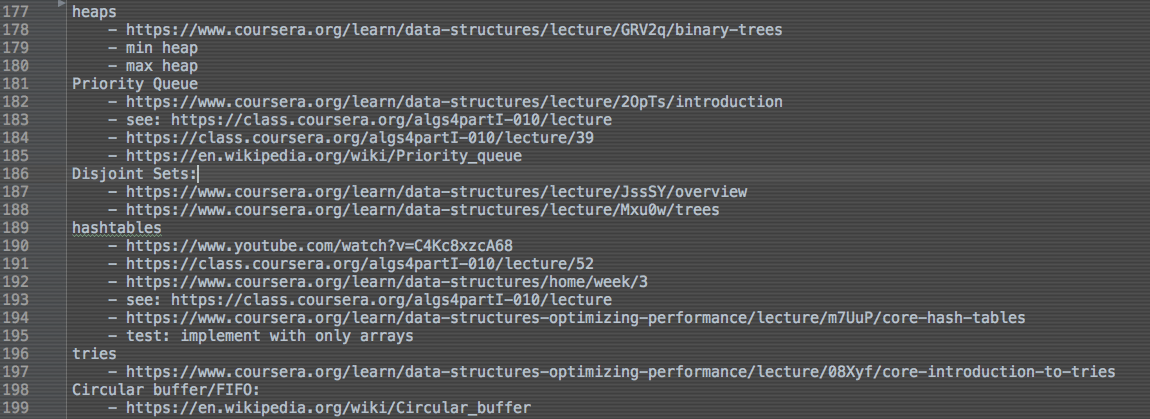This screenshot has height=419, width=1150.
Task: Open the algs4partI-010 lecture/39 link
Action: coord(360,138)
